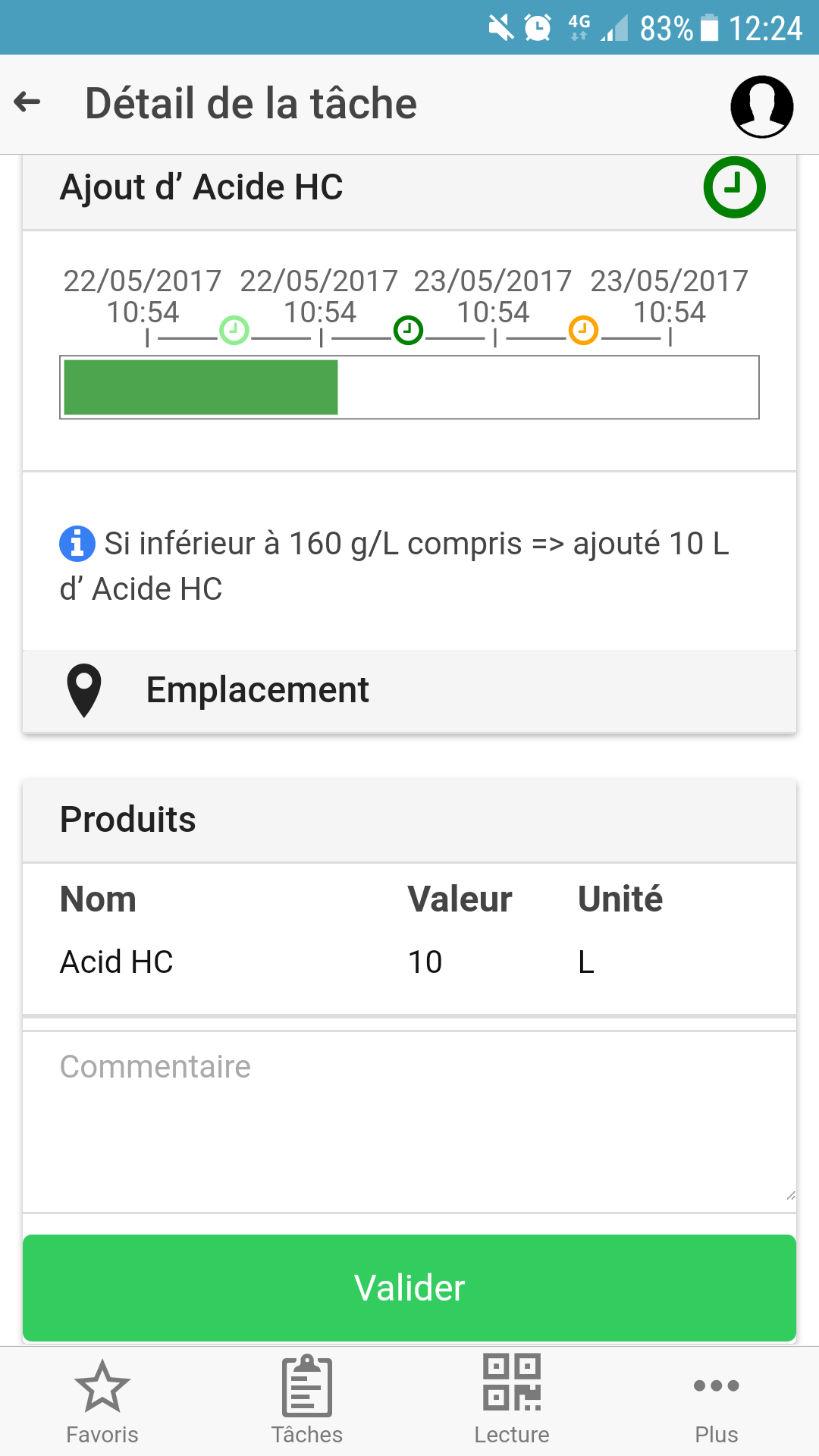Viewport: 819px width, 1456px height.
Task: Open Favoris star tab
Action: (x=102, y=1401)
